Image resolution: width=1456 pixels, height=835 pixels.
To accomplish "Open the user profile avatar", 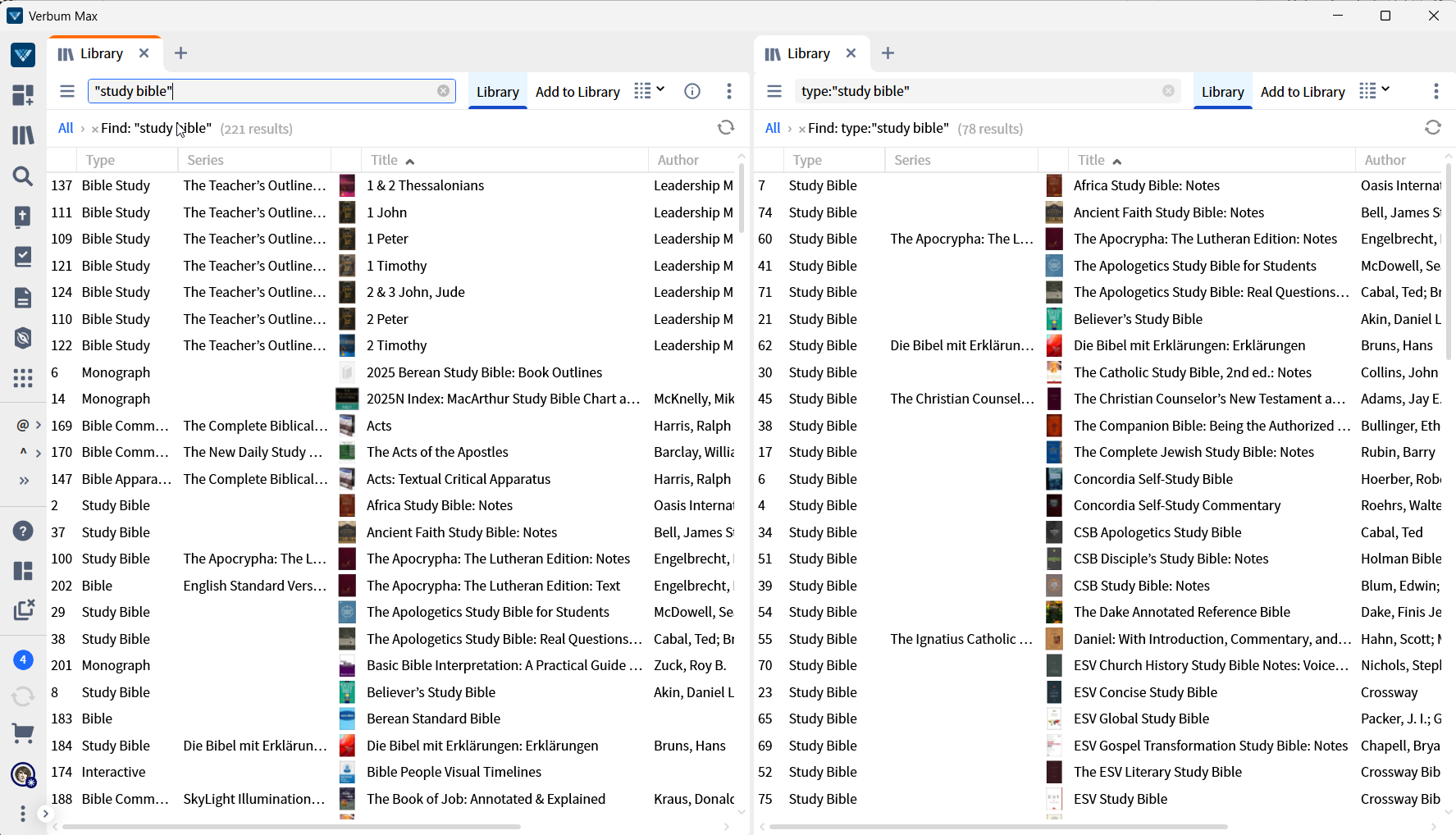I will point(23,774).
